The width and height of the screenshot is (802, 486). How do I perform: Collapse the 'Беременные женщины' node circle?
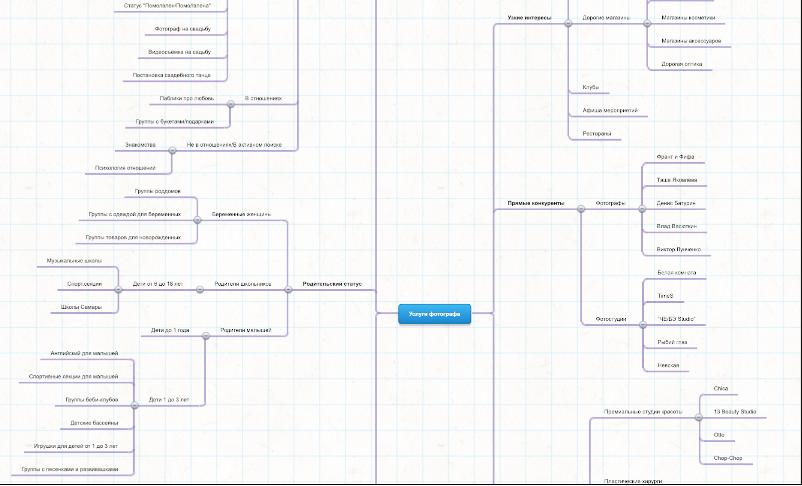198,220
